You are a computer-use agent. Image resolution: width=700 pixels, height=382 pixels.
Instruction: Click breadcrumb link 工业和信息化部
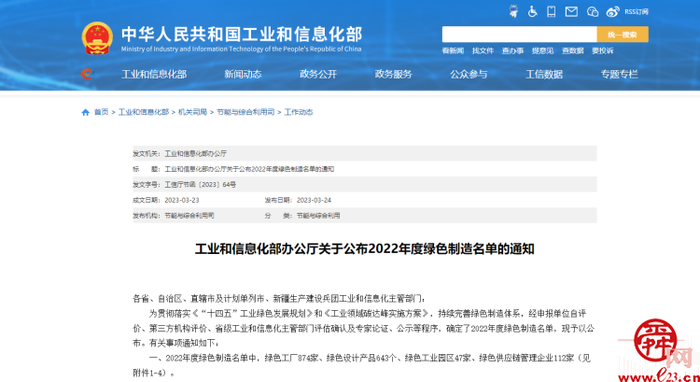point(143,112)
